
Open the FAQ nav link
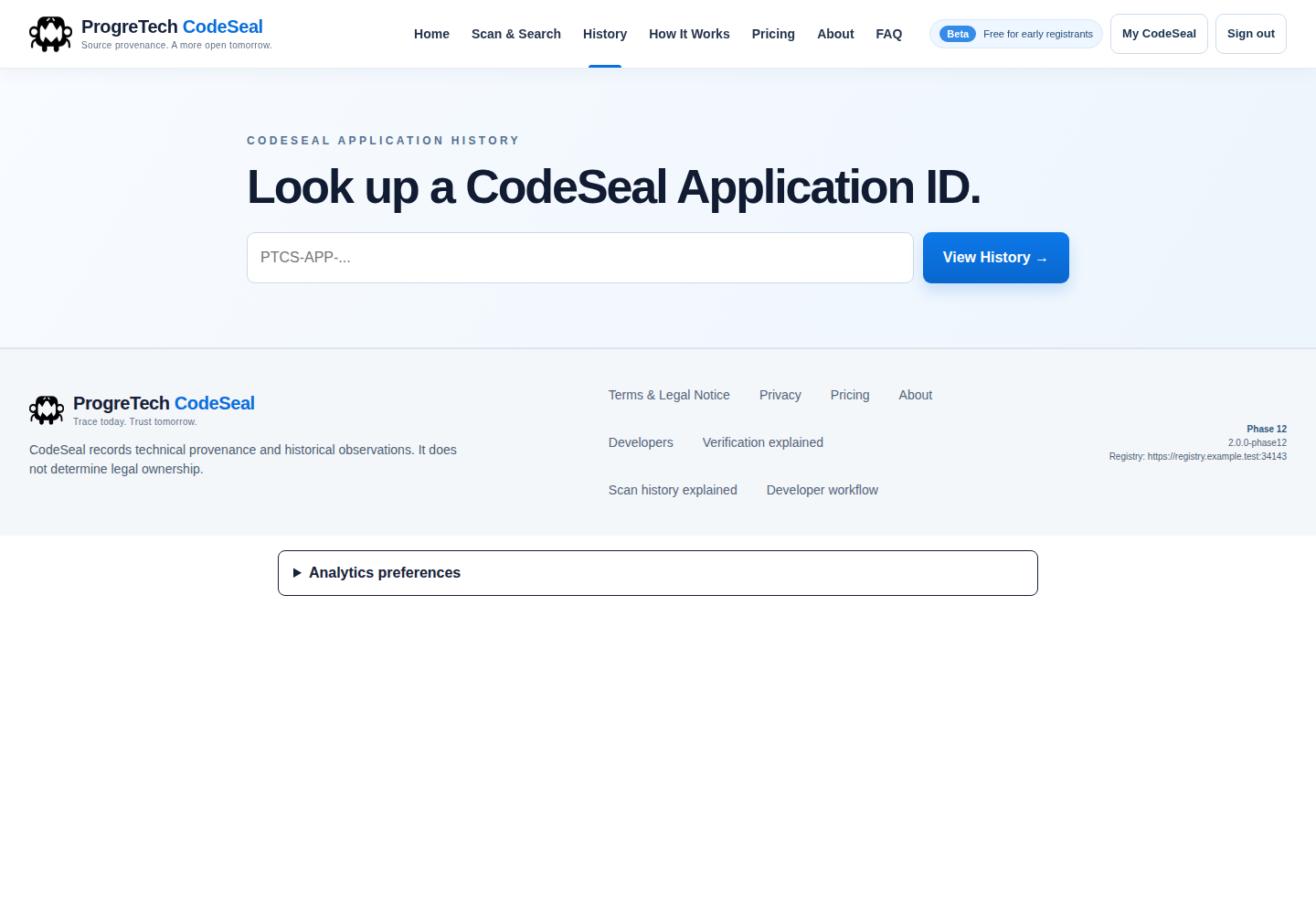pos(888,34)
